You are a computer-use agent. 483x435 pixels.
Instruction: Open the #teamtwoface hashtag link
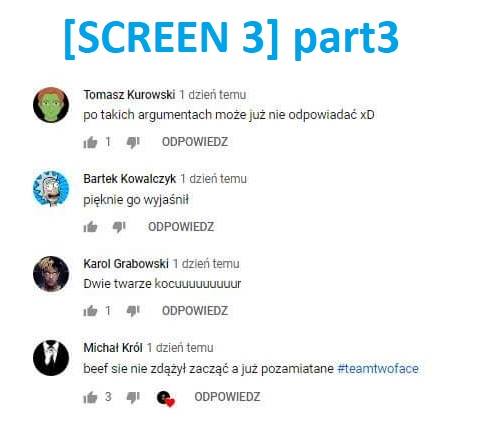coord(378,369)
